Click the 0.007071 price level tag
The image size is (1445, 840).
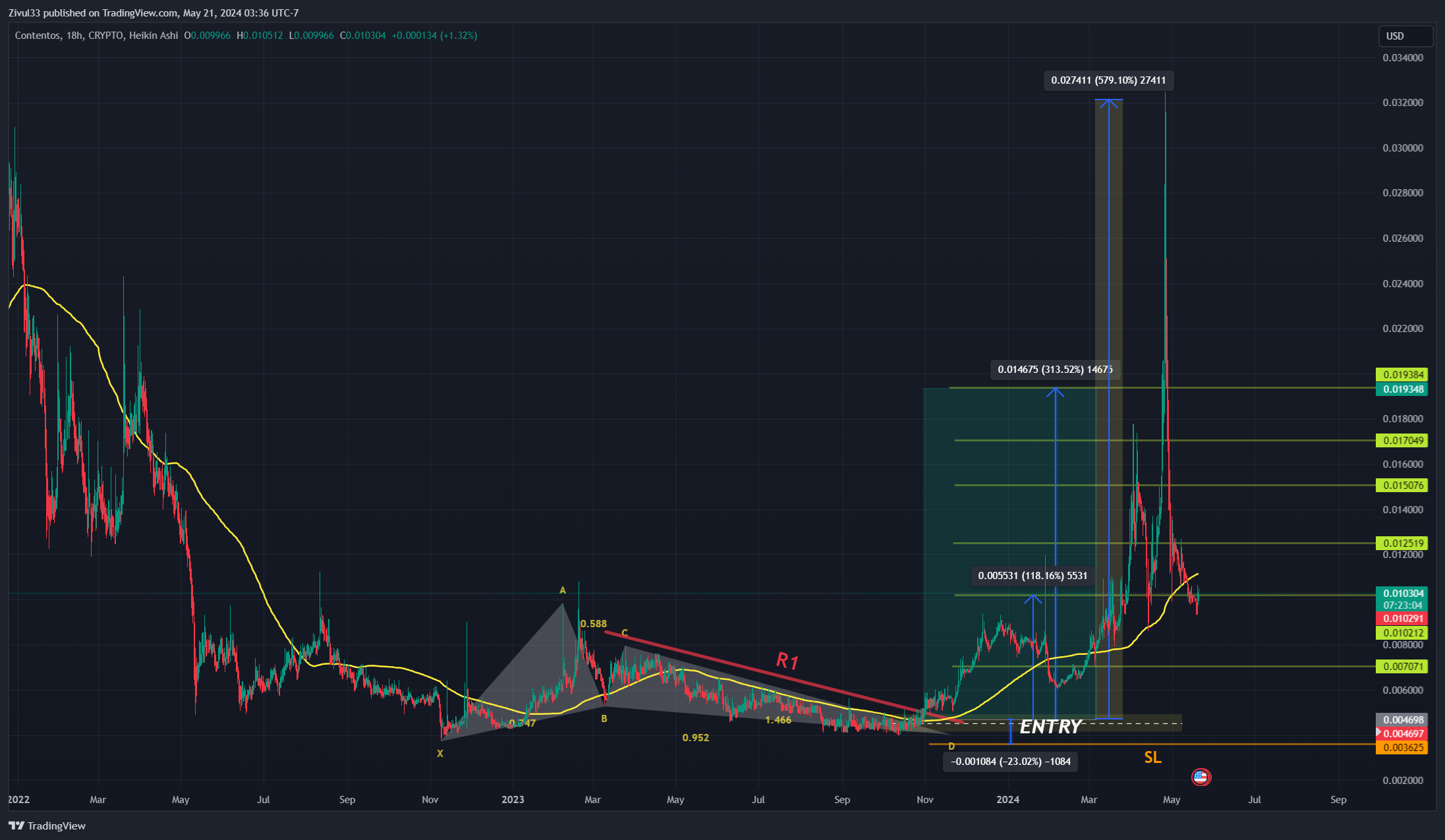point(1402,667)
